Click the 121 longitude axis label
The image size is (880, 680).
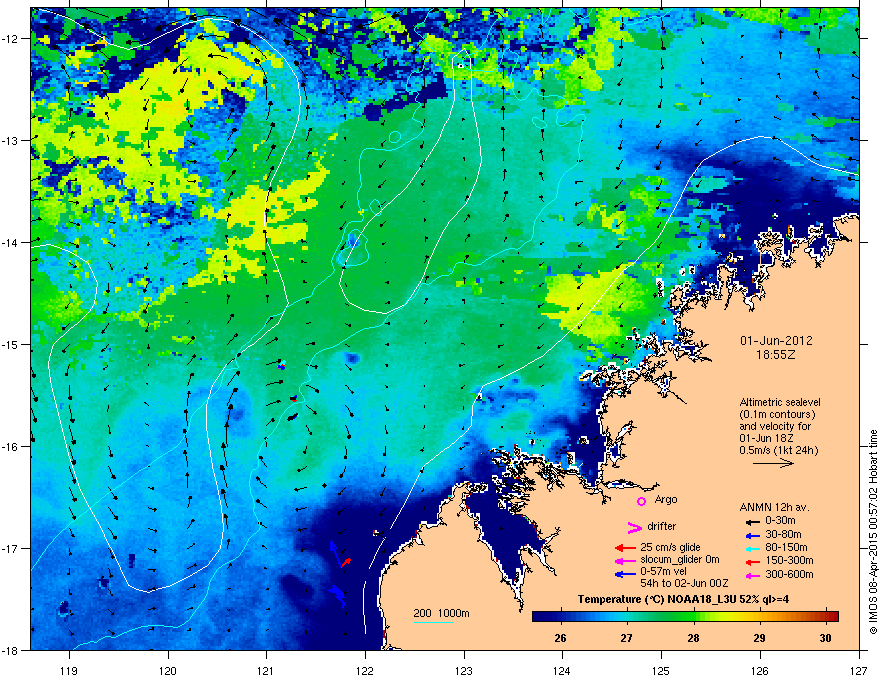[266, 670]
